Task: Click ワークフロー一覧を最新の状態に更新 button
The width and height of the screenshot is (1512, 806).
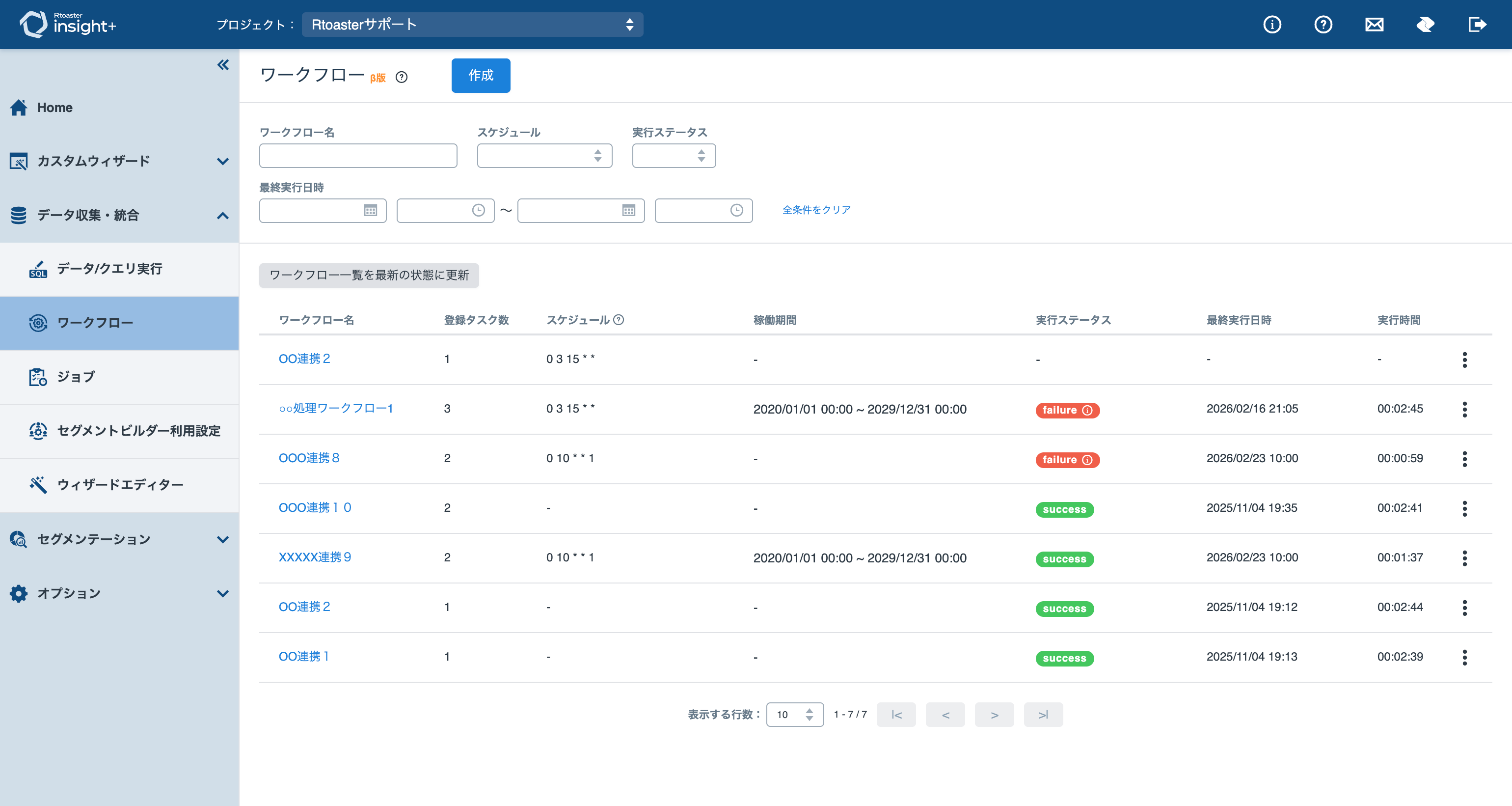Action: coord(369,275)
